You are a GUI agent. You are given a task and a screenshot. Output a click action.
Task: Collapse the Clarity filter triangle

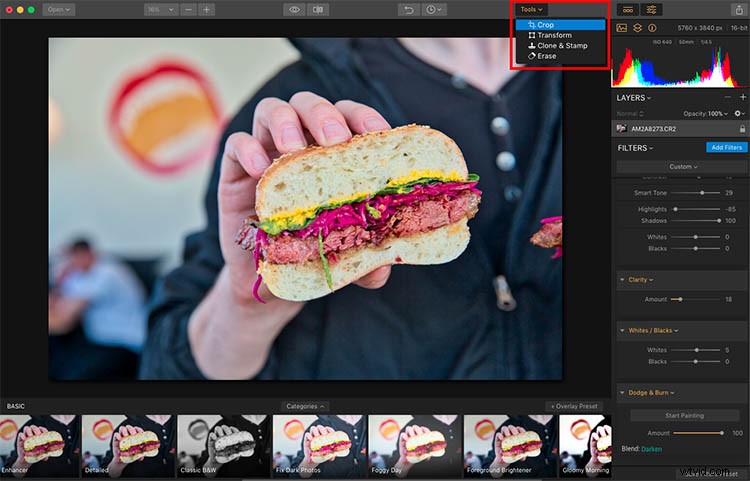pyautogui.click(x=622, y=280)
